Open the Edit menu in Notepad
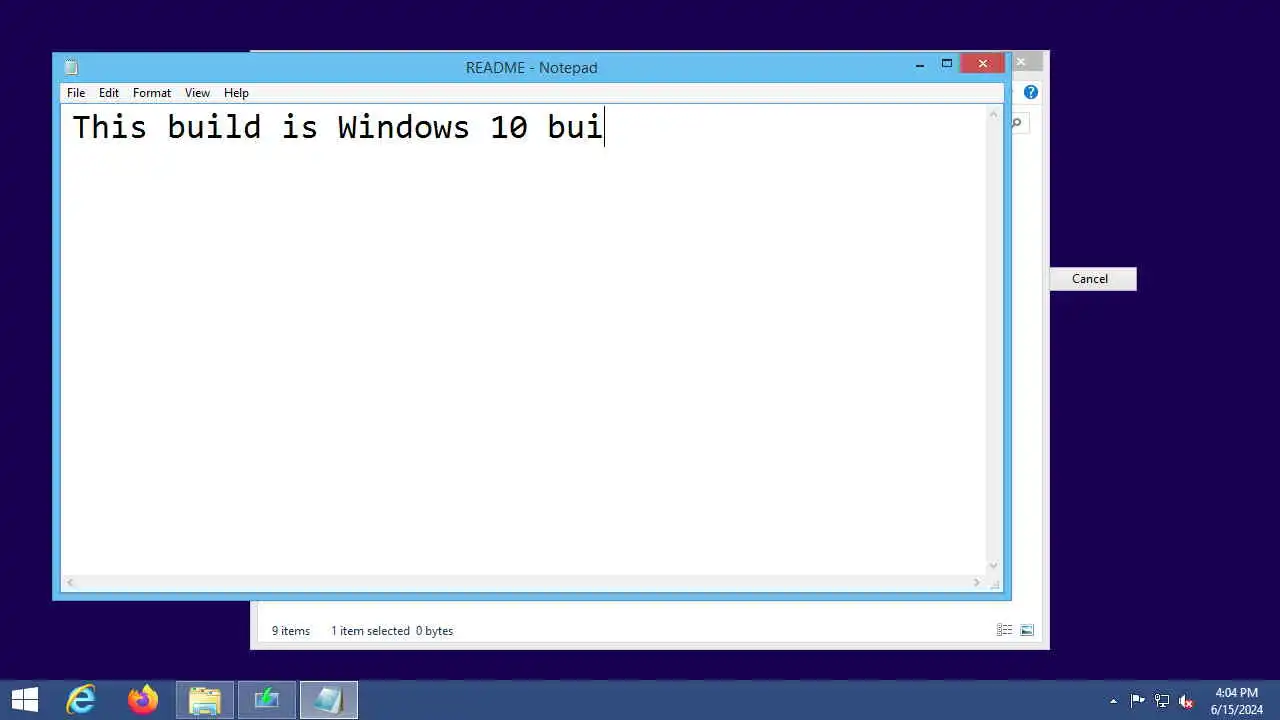This screenshot has height=720, width=1280. (109, 93)
